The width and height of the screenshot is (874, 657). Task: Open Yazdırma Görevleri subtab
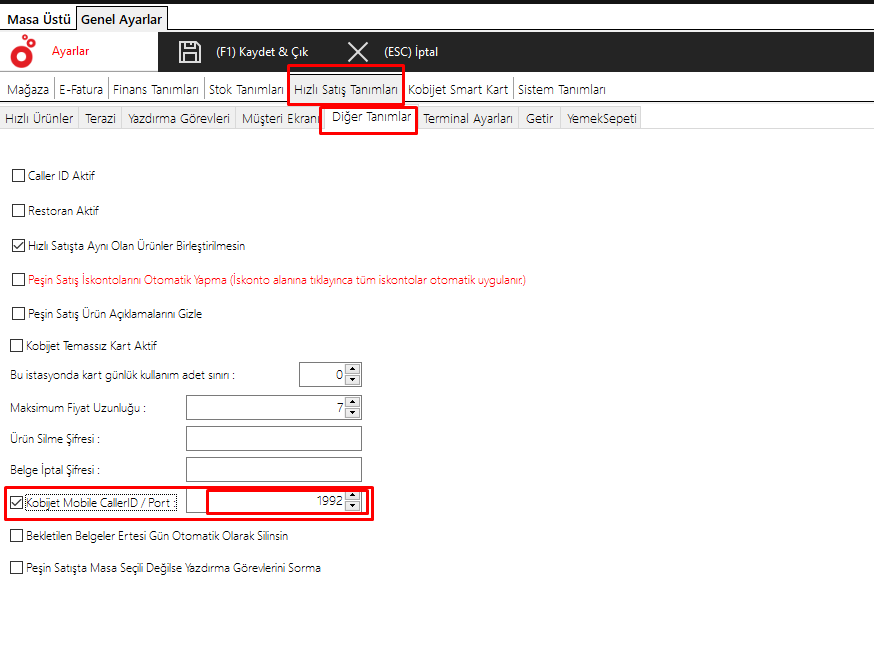(x=178, y=118)
